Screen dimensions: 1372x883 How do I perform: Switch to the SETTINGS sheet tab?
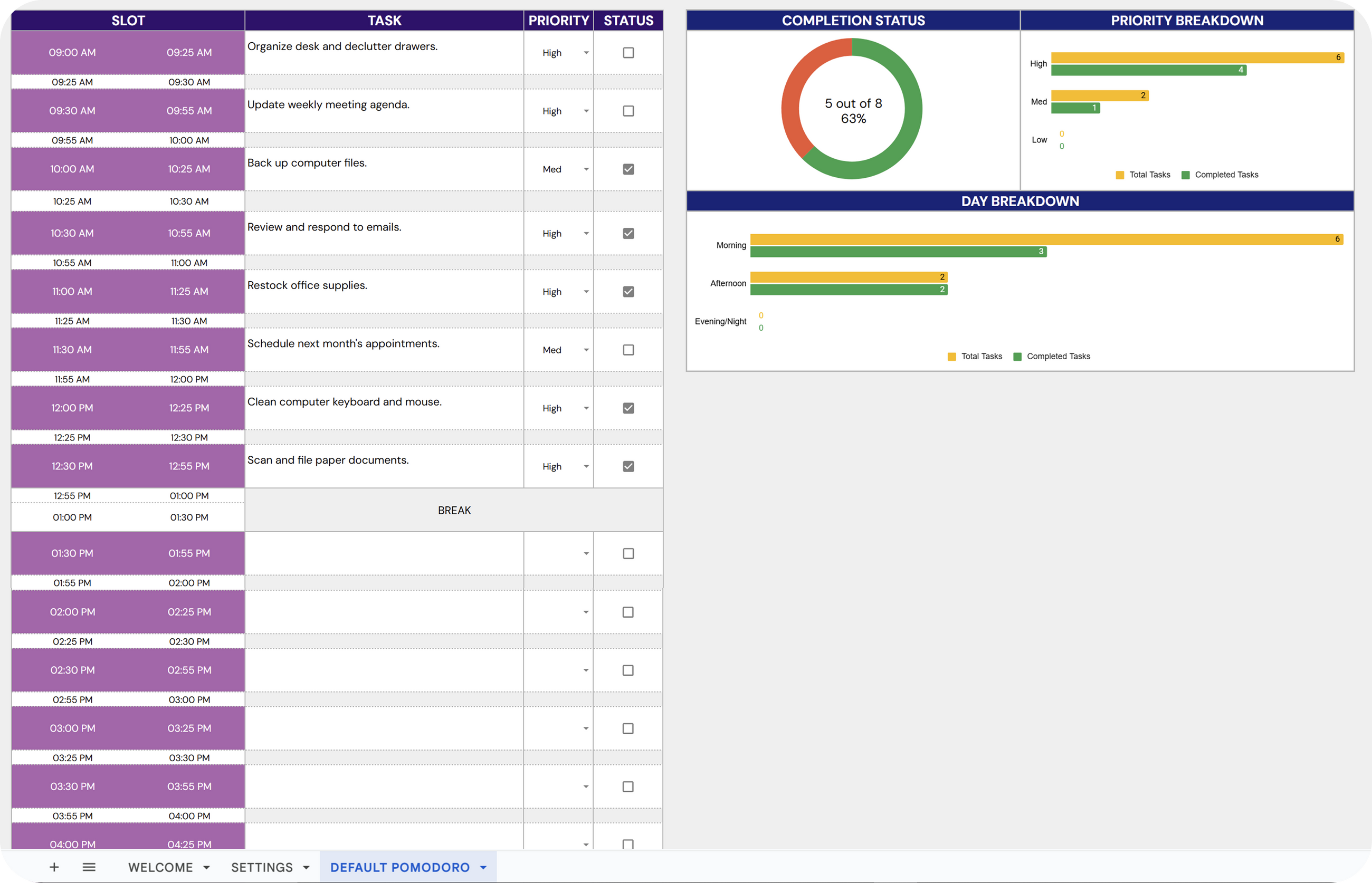pyautogui.click(x=262, y=868)
